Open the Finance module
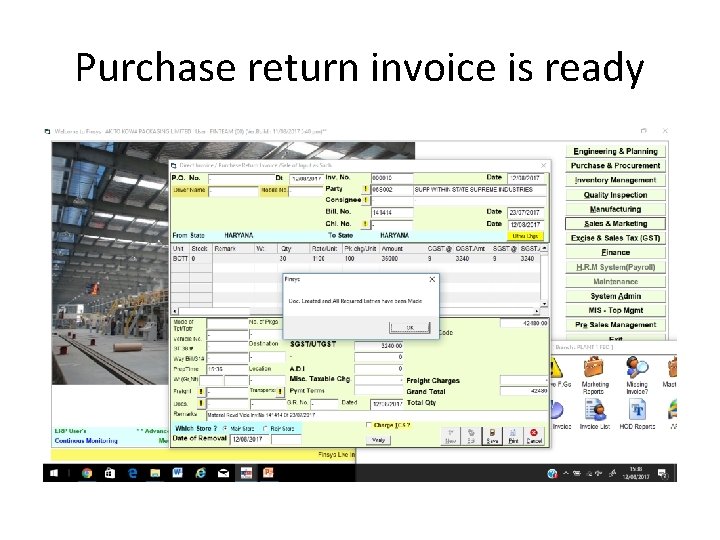The height and width of the screenshot is (540, 720). tap(615, 253)
